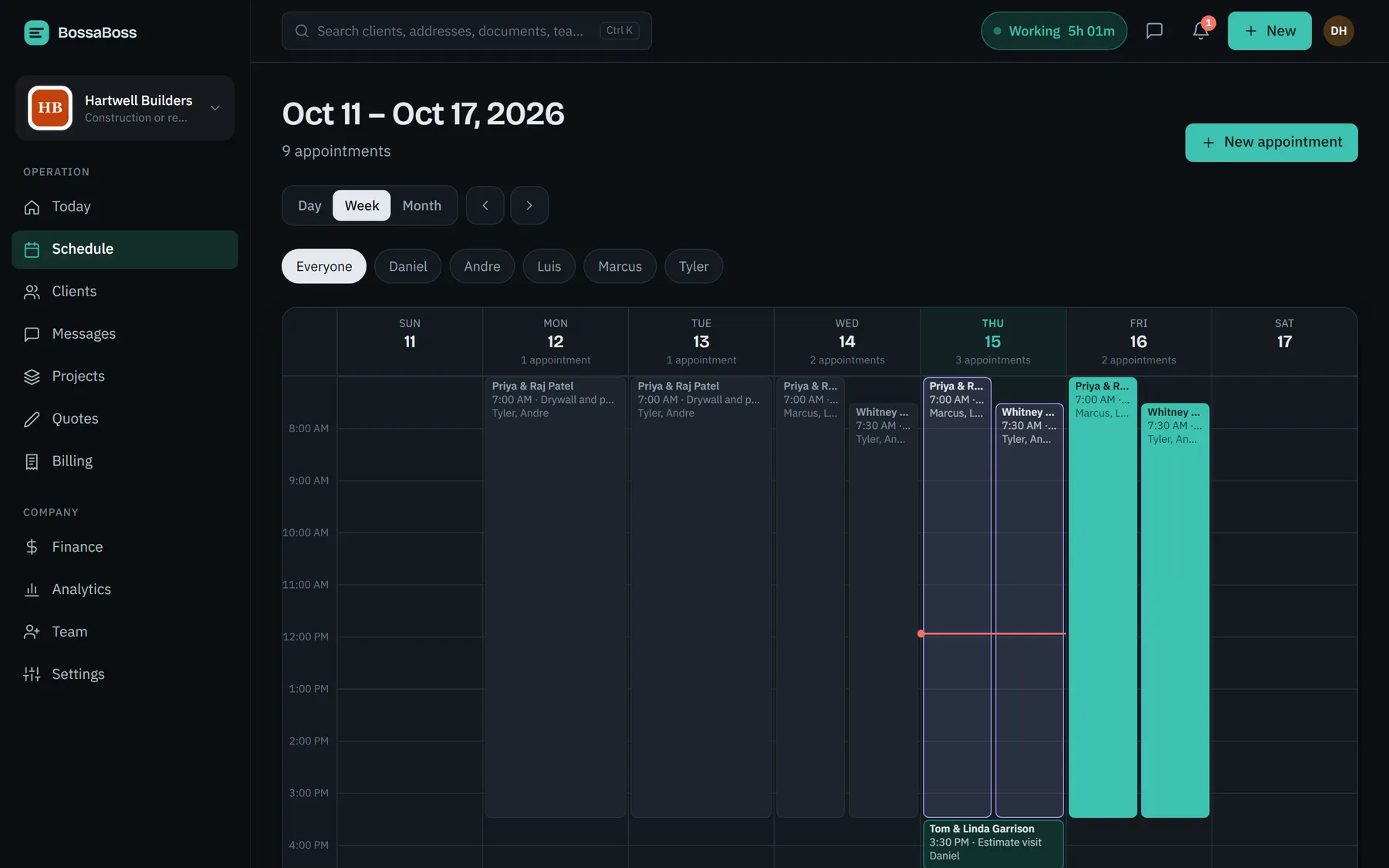Click the Settings sliders icon
The width and height of the screenshot is (1389, 868).
(x=32, y=674)
